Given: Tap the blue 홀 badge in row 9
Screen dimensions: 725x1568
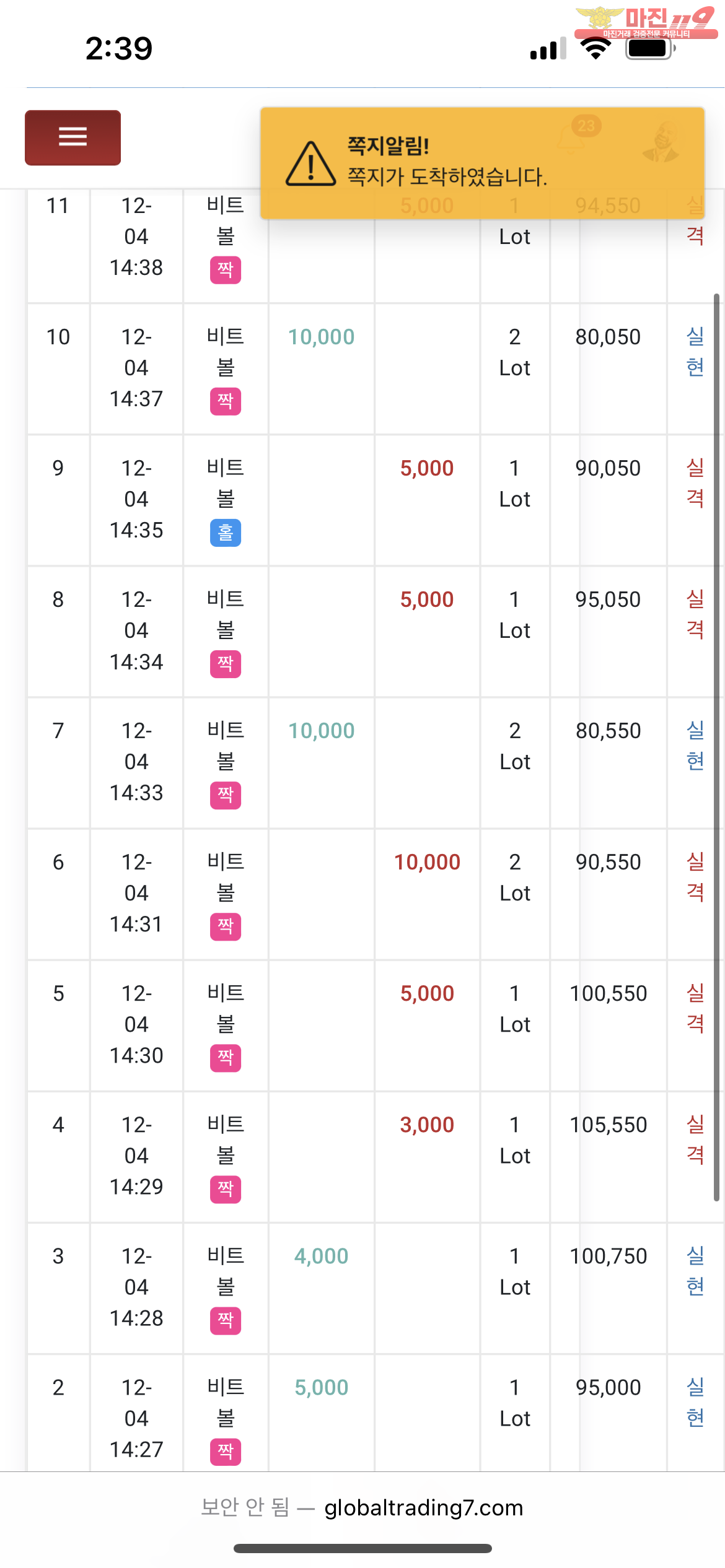Looking at the screenshot, I should [226, 533].
